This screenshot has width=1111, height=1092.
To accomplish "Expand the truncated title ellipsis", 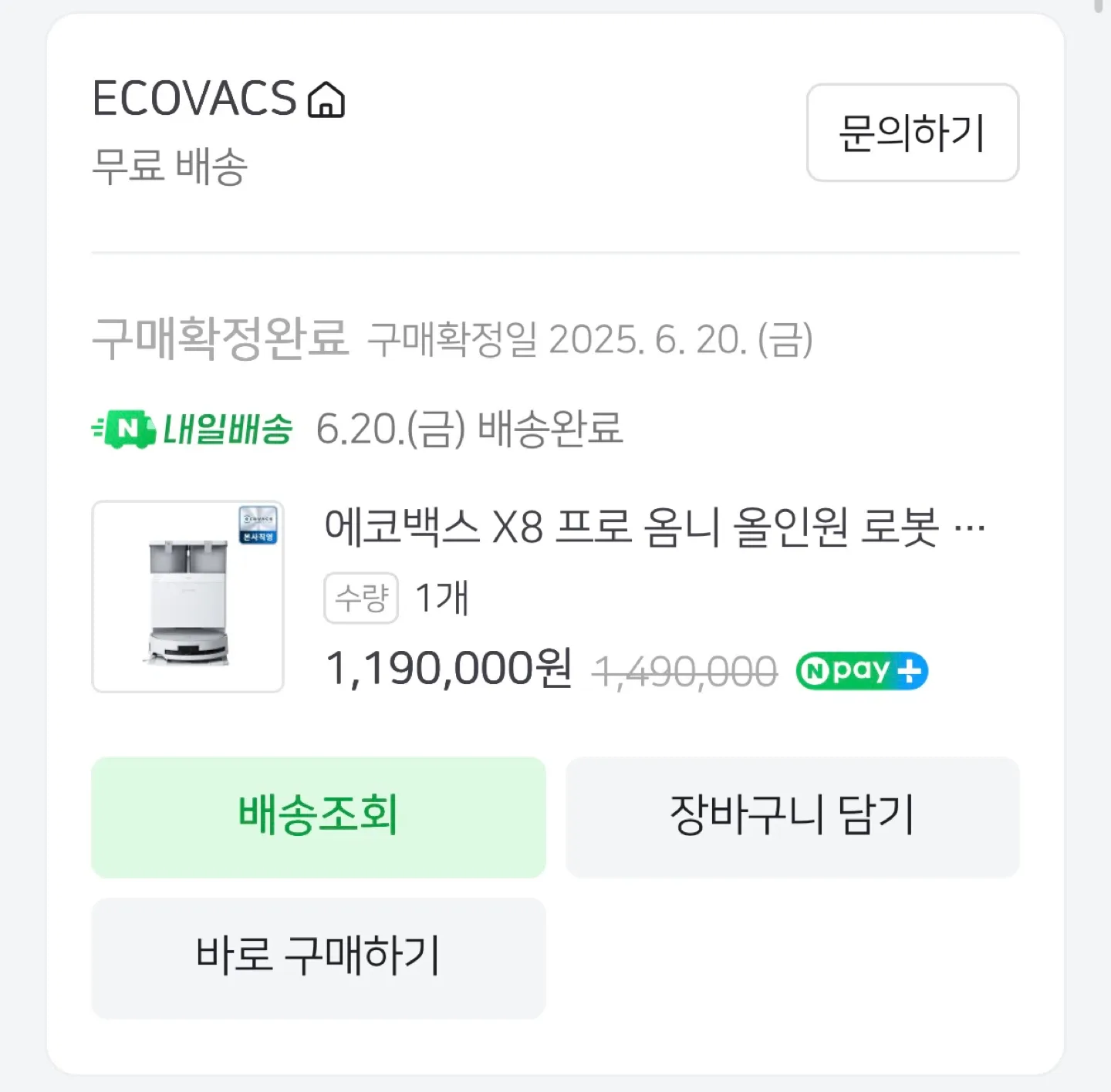I will tap(970, 529).
